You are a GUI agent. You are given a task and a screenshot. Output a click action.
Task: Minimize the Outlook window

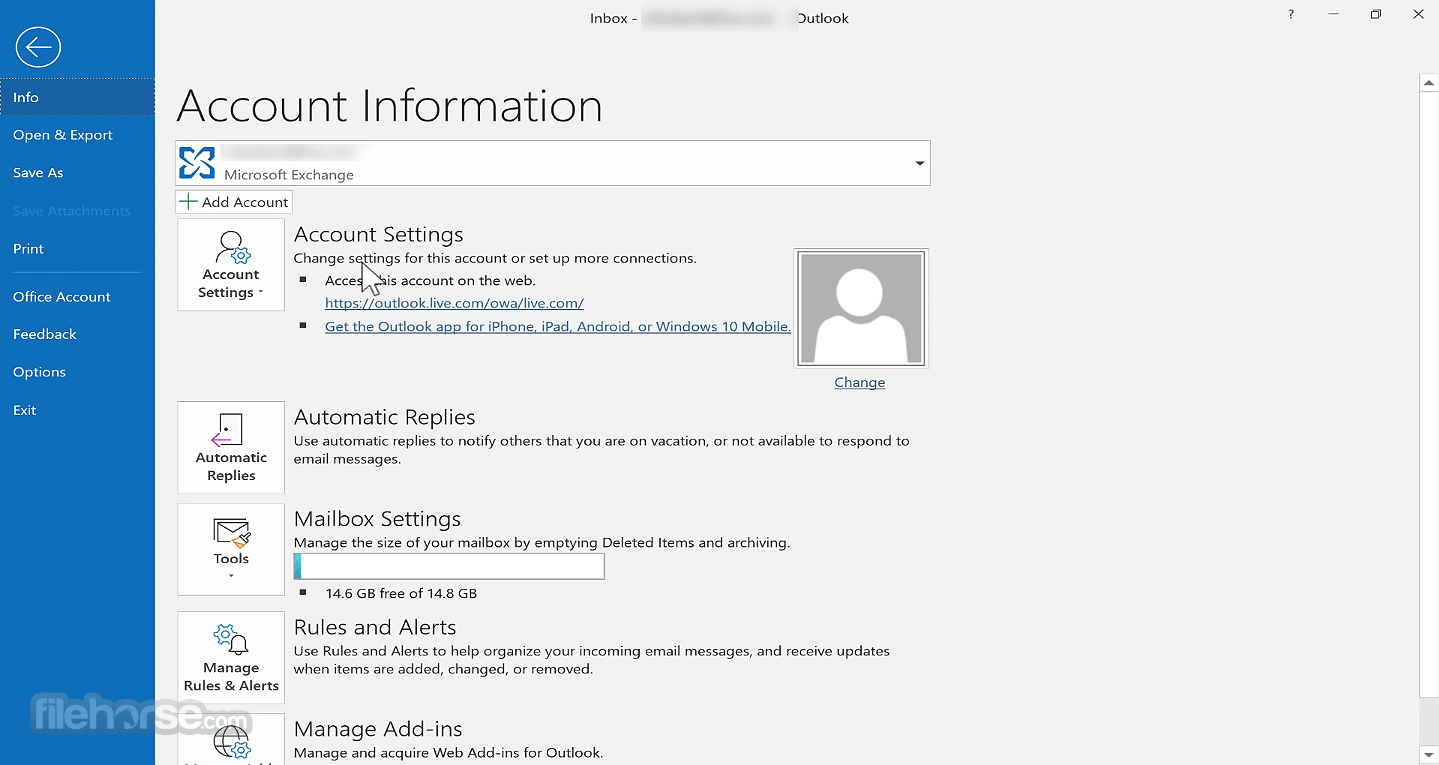(1333, 15)
